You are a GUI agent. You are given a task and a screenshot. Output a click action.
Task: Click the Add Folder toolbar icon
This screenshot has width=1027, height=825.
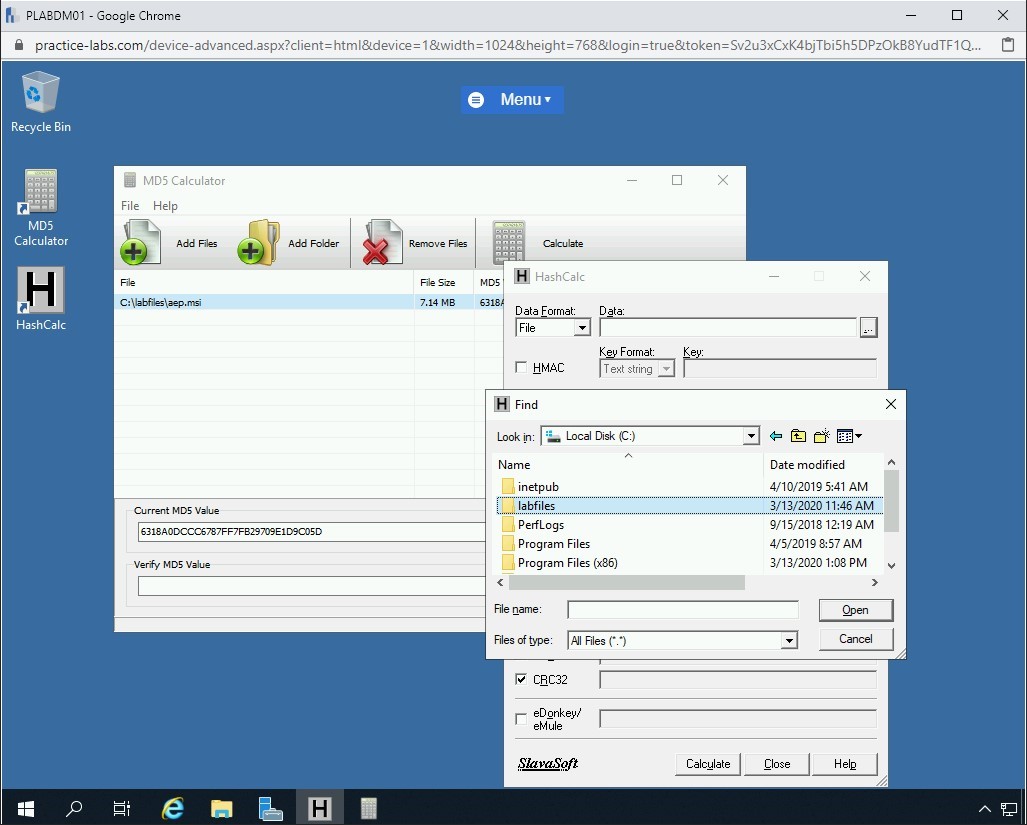258,243
